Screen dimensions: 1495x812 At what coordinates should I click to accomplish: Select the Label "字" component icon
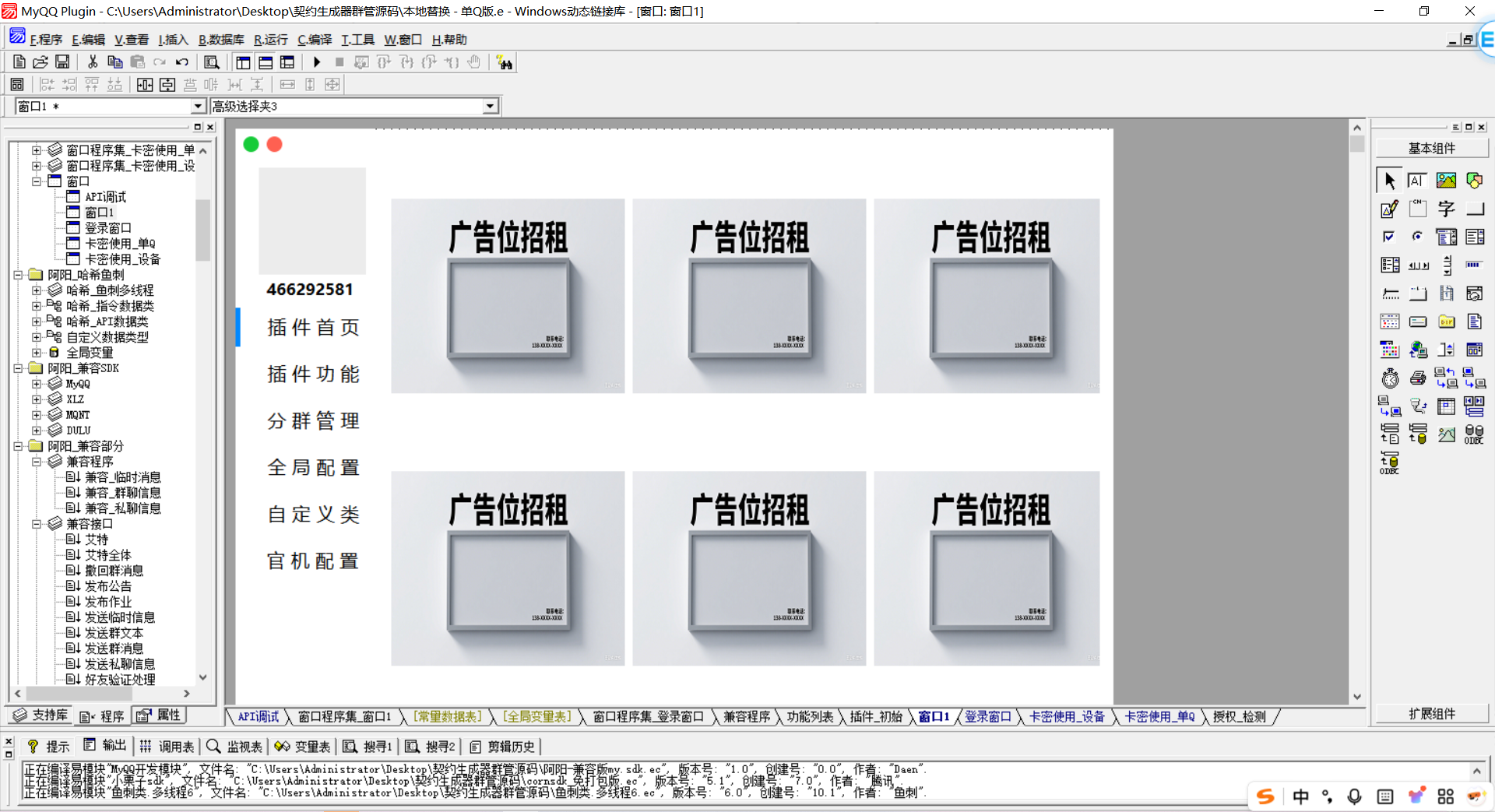1446,209
